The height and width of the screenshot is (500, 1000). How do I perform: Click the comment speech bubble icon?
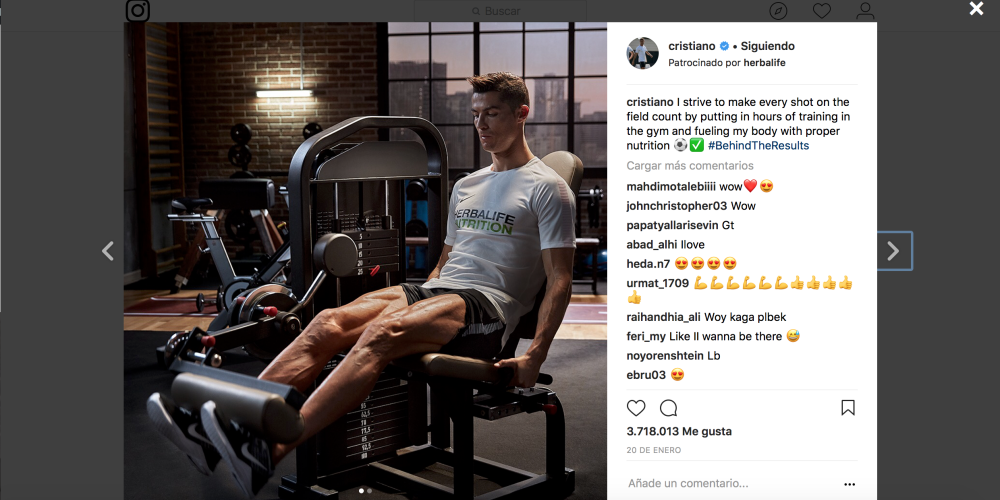668,408
